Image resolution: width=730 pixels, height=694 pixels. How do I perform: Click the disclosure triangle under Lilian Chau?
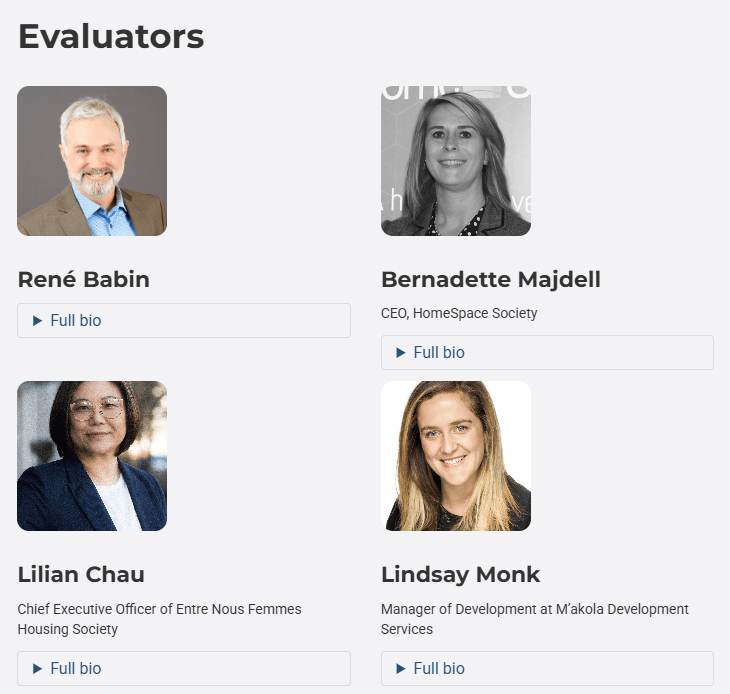[x=37, y=669]
